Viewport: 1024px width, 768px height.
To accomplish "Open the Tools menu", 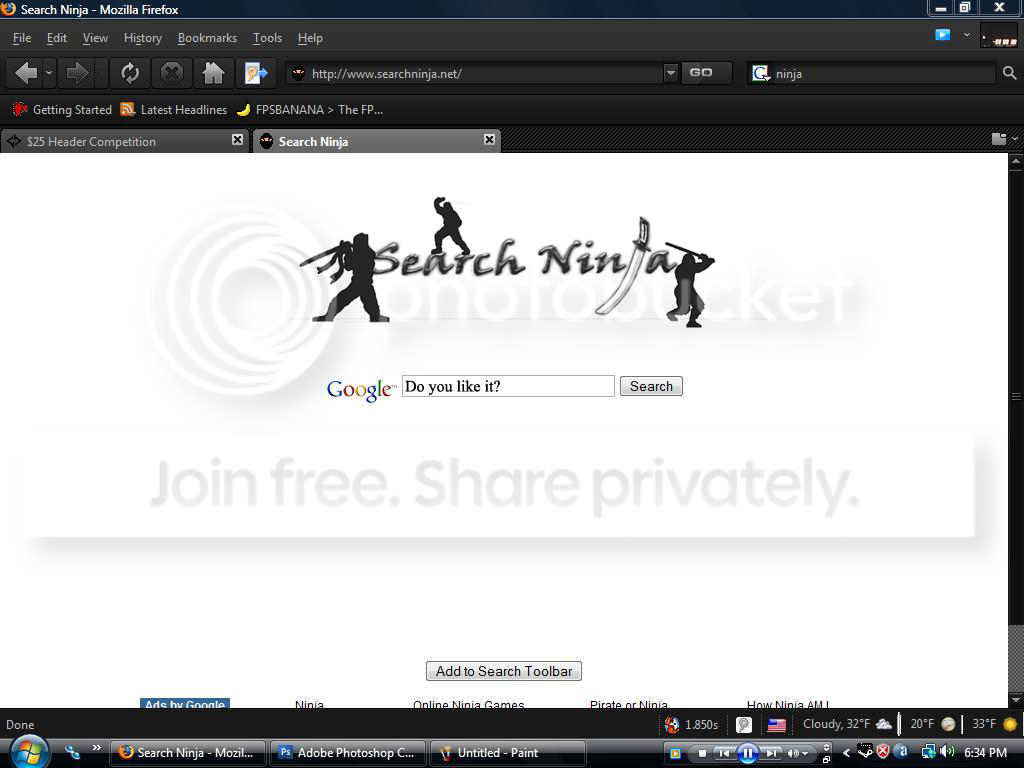I will tap(267, 38).
